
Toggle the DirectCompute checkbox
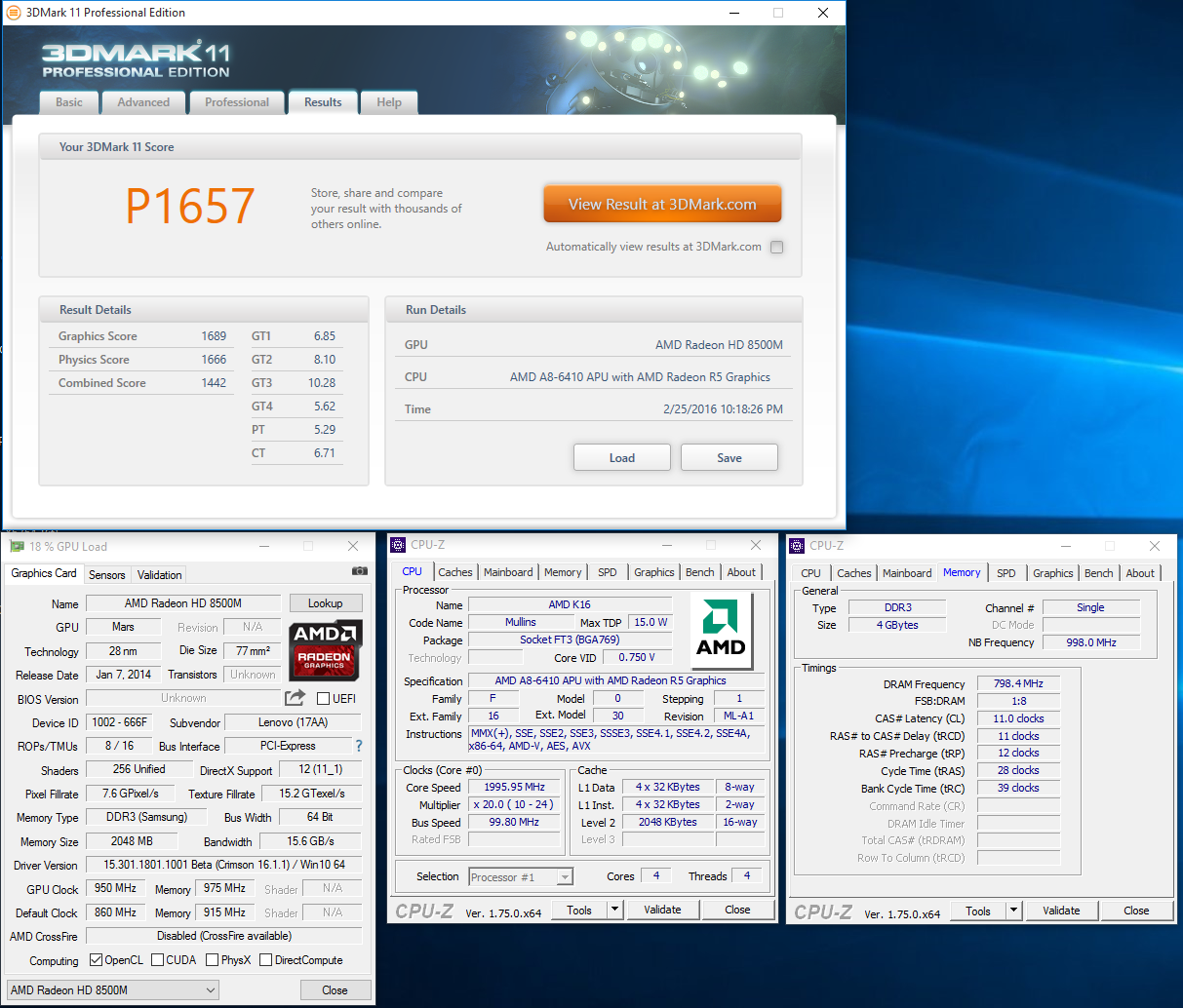[265, 960]
